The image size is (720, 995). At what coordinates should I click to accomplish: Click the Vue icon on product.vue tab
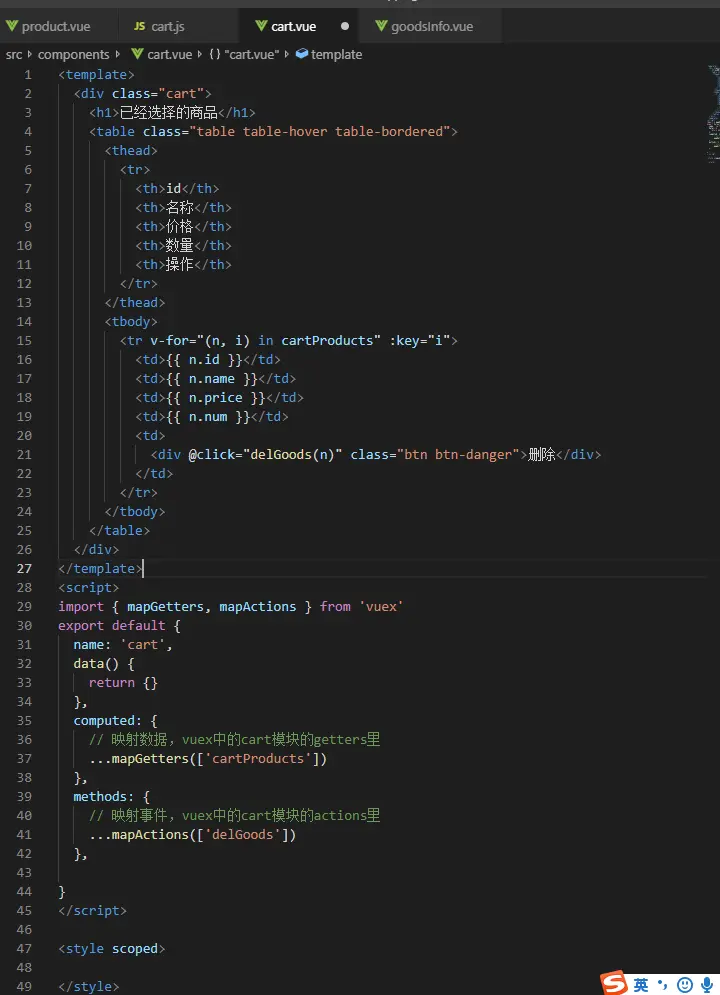click(11, 26)
